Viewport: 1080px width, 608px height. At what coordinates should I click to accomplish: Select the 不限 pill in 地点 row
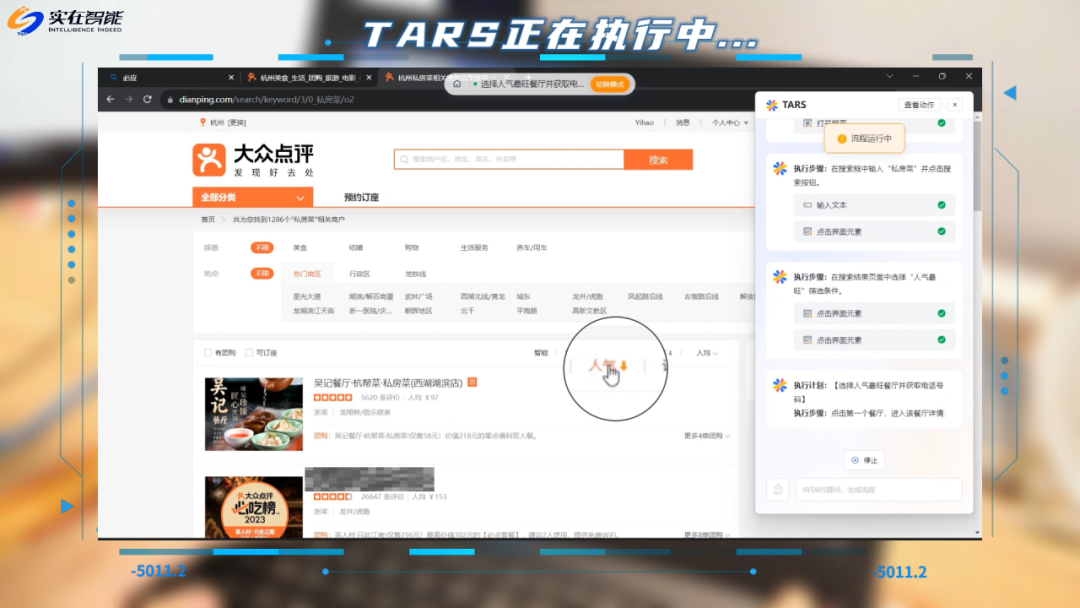262,273
